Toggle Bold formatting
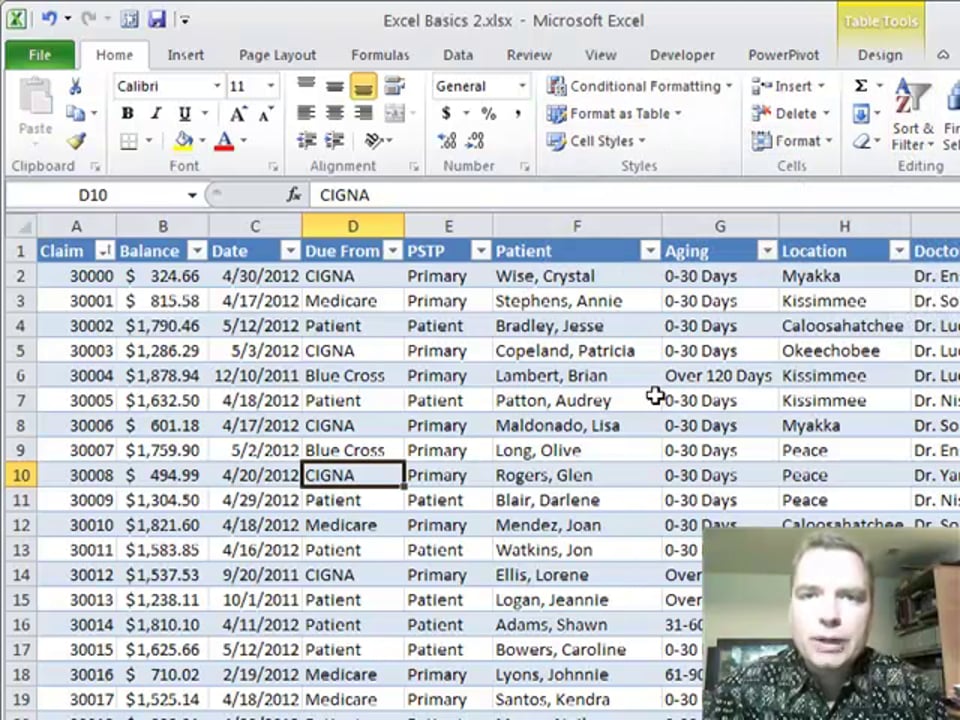Screen dimensions: 960x720 point(127,113)
